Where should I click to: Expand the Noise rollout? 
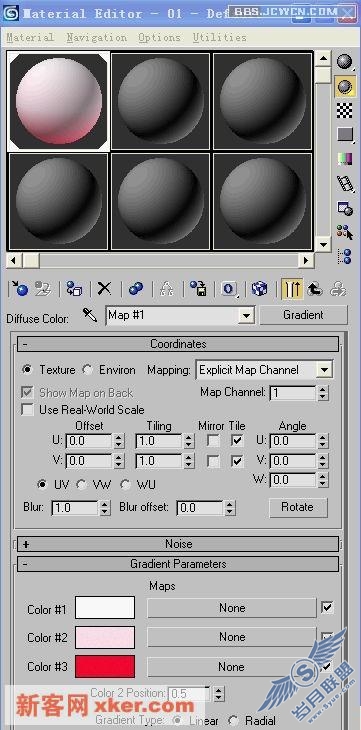pyautogui.click(x=178, y=544)
